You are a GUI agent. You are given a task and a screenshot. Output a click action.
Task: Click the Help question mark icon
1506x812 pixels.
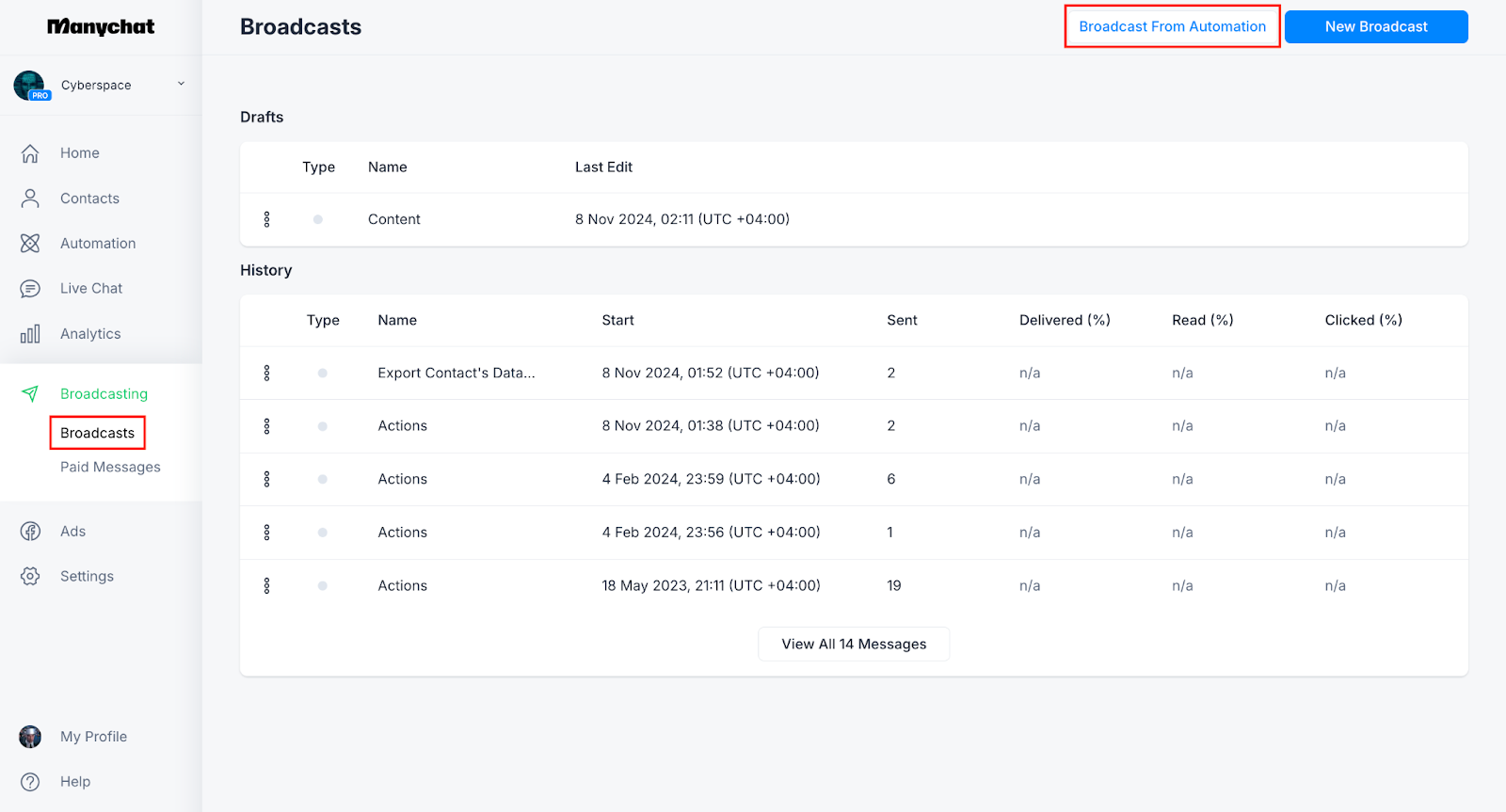[x=30, y=782]
